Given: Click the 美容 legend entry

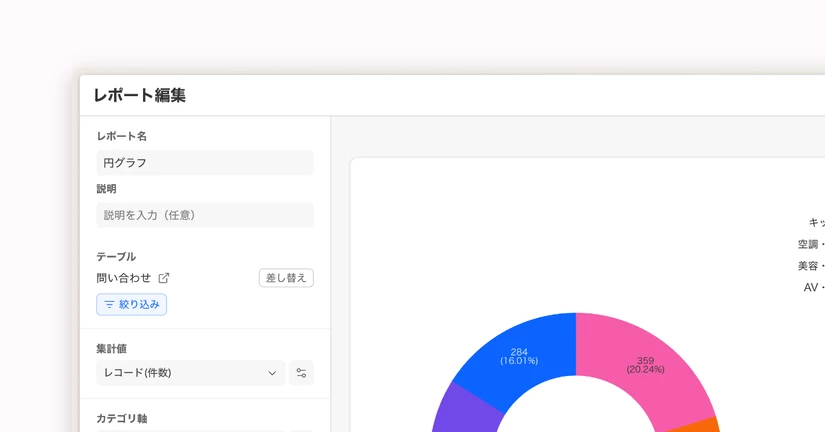Looking at the screenshot, I should (811, 266).
